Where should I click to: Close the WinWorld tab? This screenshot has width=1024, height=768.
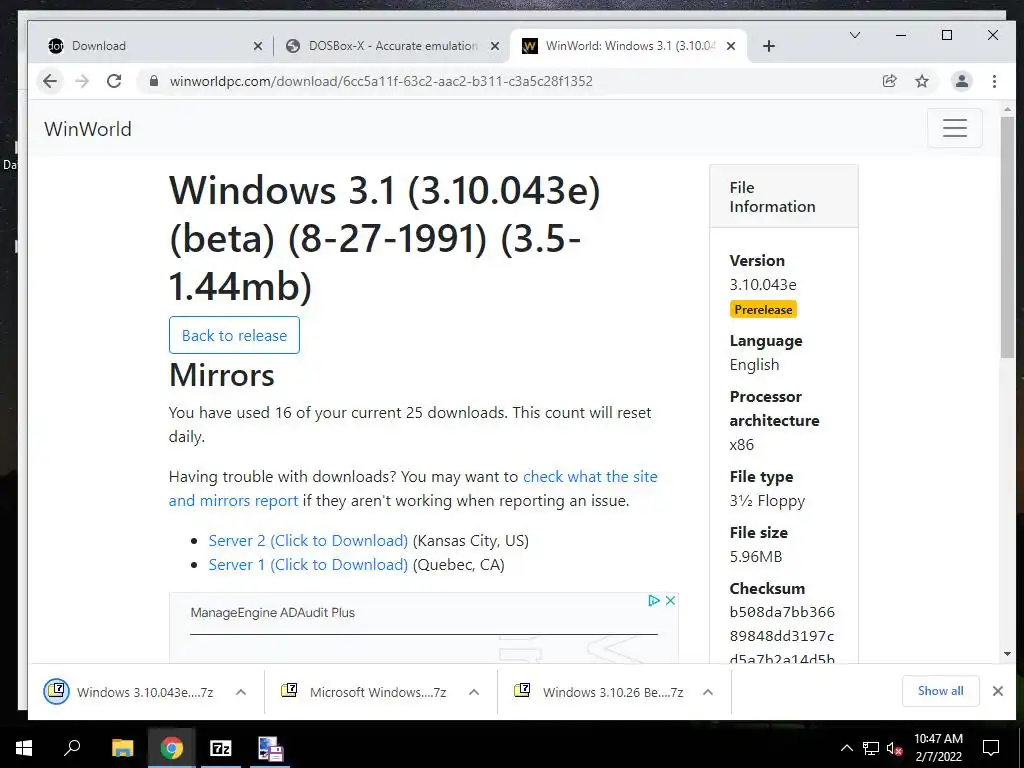pyautogui.click(x=731, y=46)
